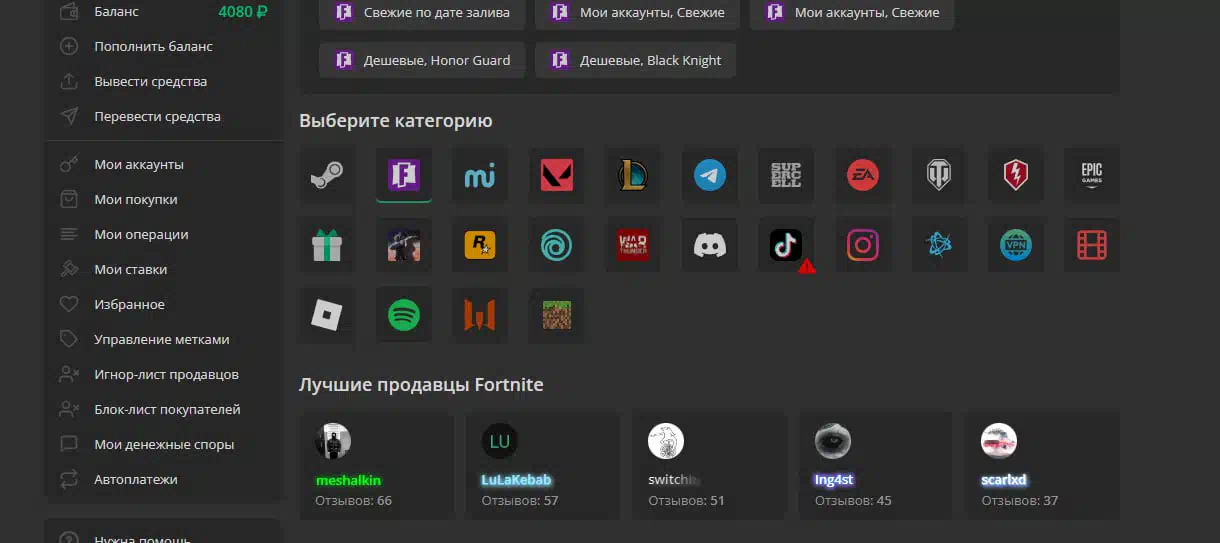Viewport: 1220px width, 543px height.
Task: Click the Отзывов: 45 text
Action: click(853, 500)
